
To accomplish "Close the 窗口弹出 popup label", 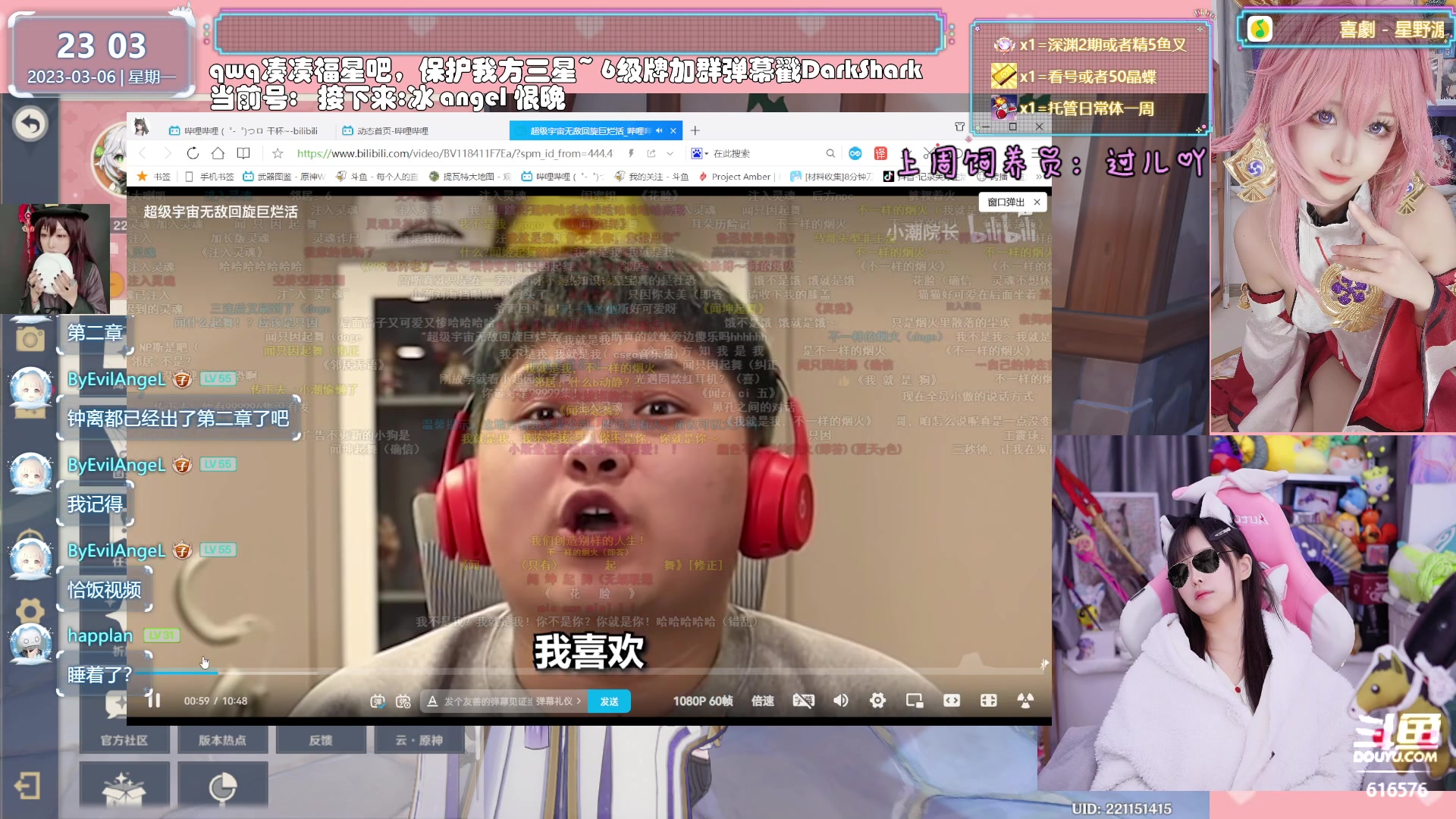I will click(x=1037, y=202).
